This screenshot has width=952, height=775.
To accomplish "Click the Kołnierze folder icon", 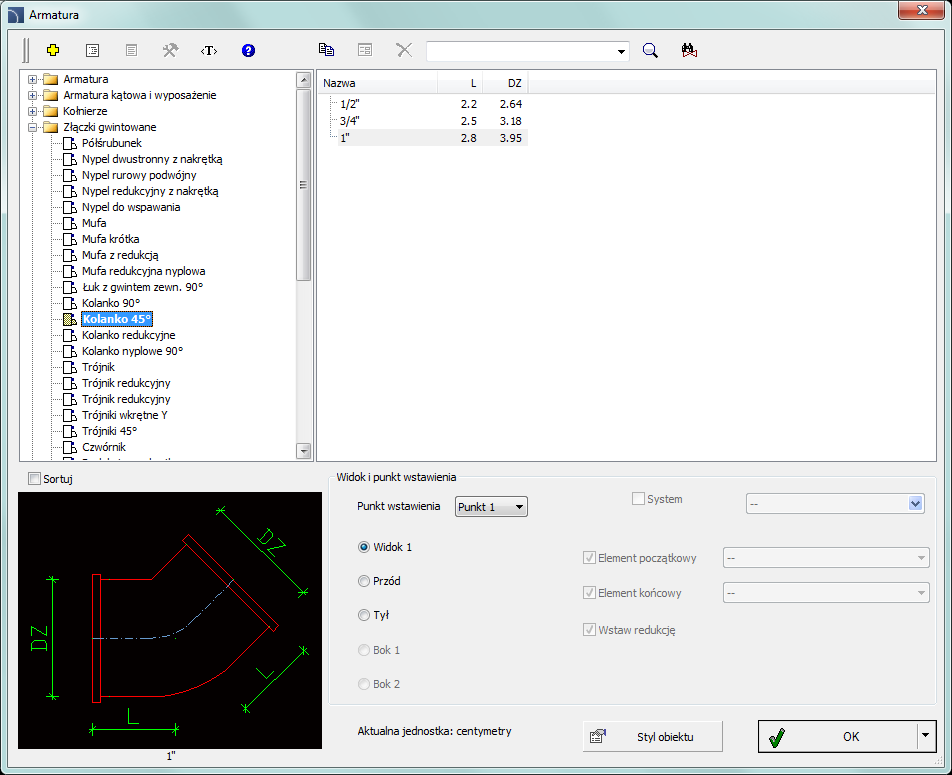I will pyautogui.click(x=51, y=111).
